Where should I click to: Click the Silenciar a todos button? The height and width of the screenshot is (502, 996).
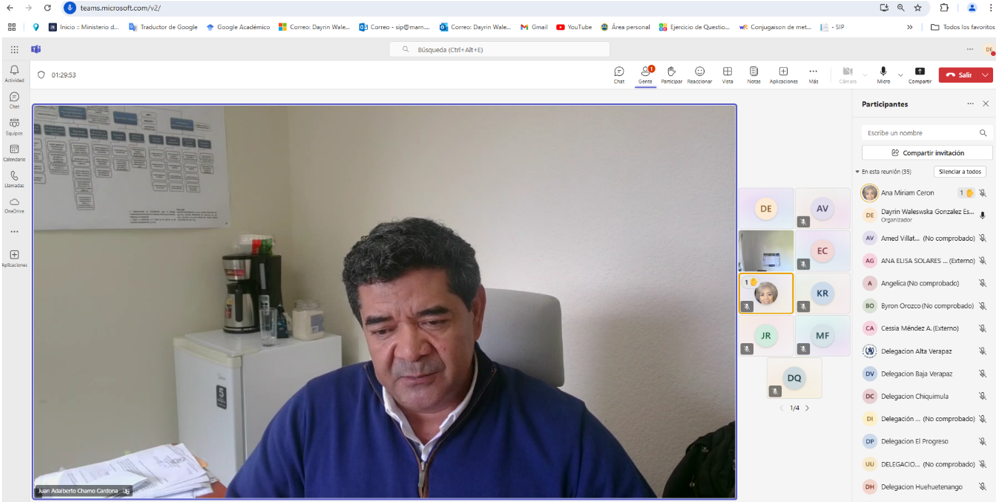coord(958,172)
